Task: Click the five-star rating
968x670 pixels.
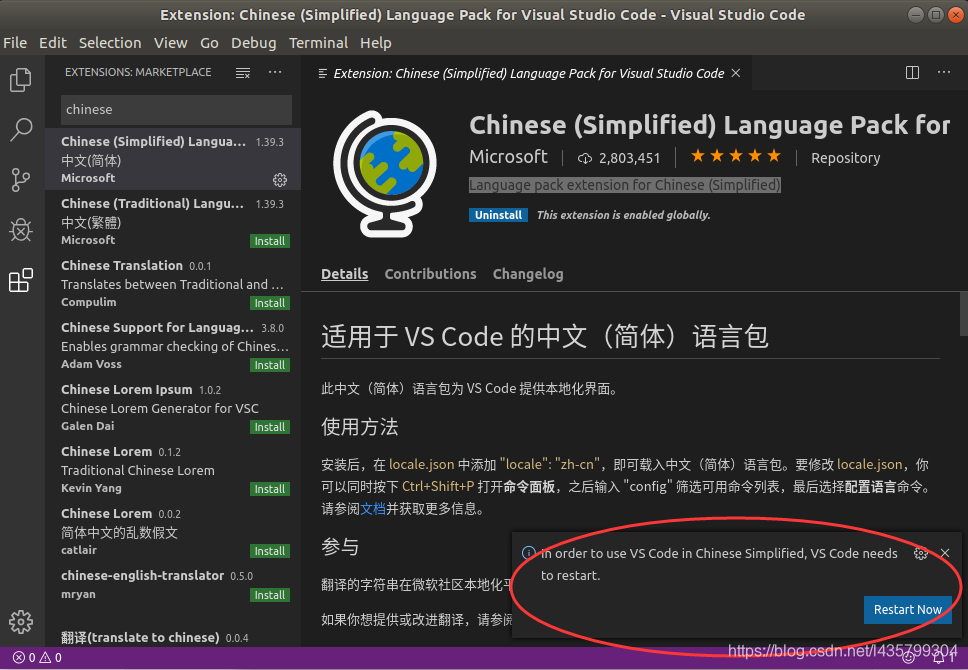Action: point(735,156)
